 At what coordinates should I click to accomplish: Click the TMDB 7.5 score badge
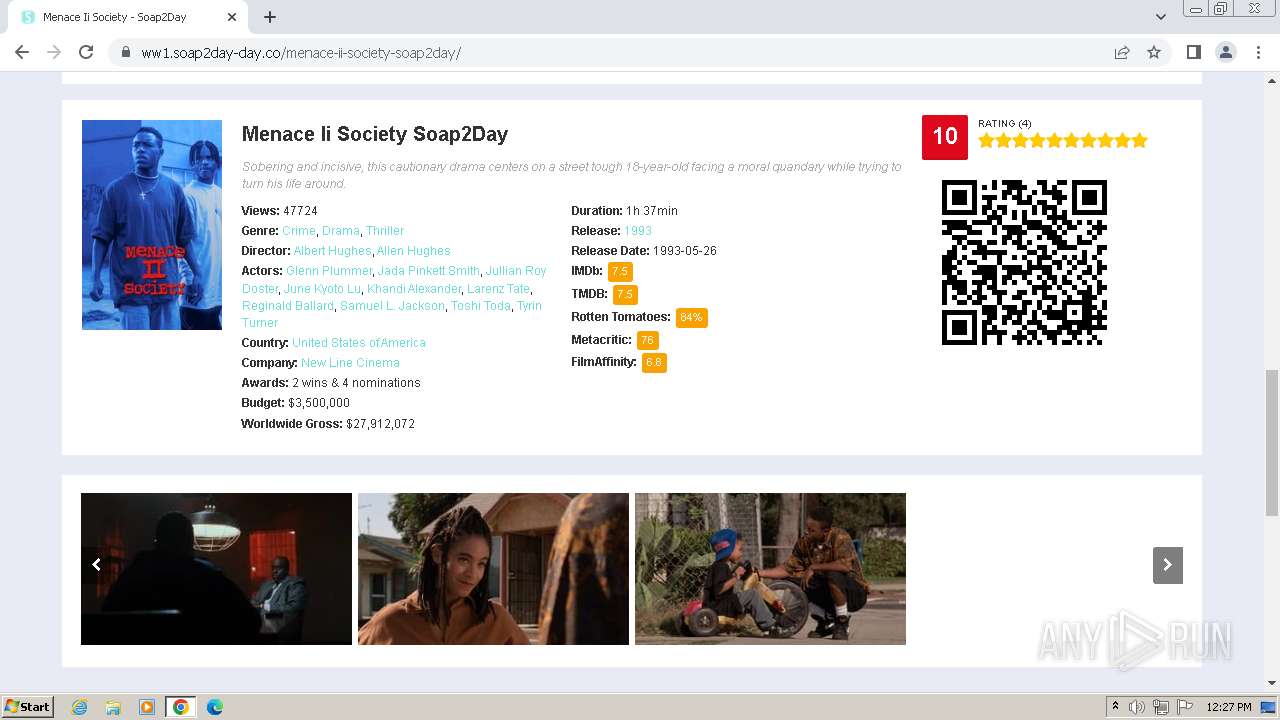(x=625, y=294)
